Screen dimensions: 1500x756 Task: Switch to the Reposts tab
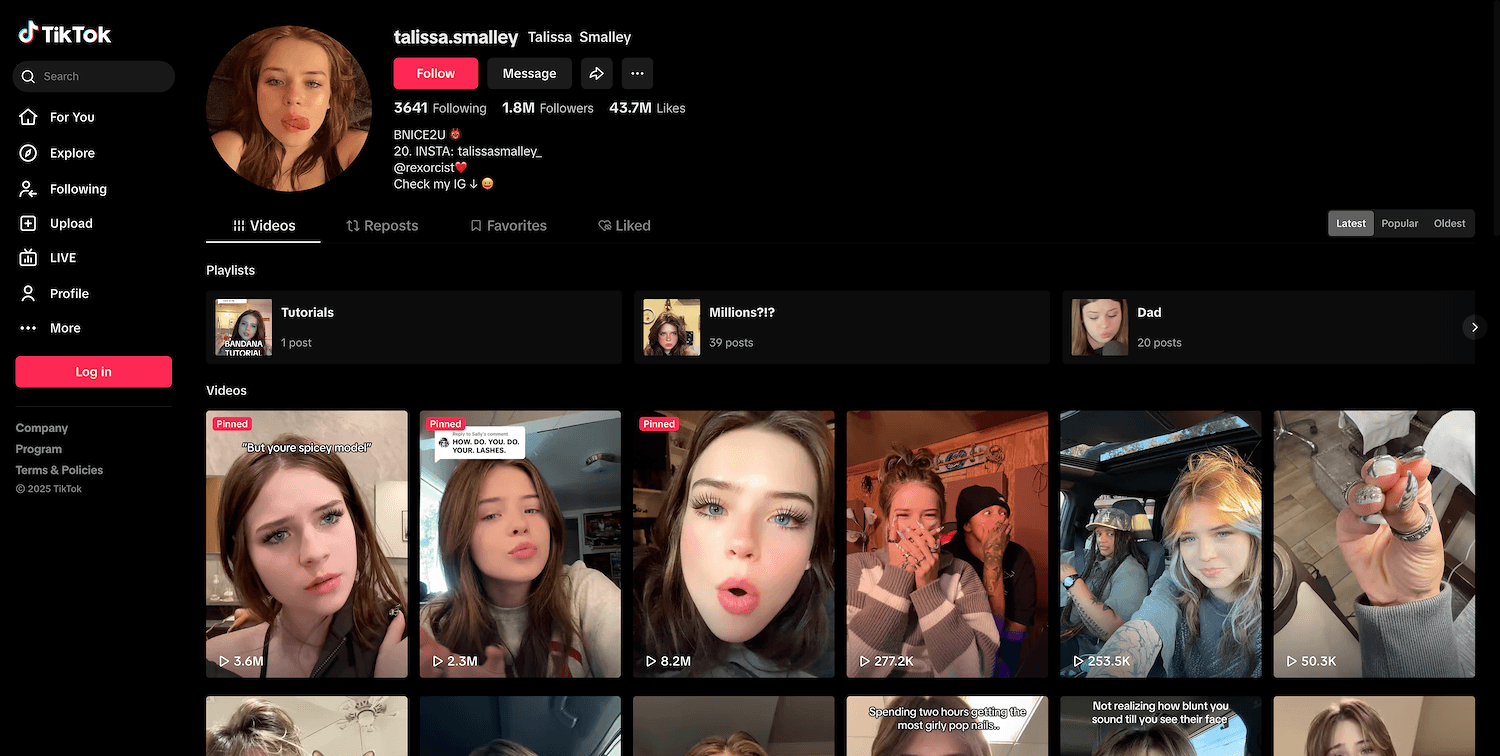coord(382,226)
